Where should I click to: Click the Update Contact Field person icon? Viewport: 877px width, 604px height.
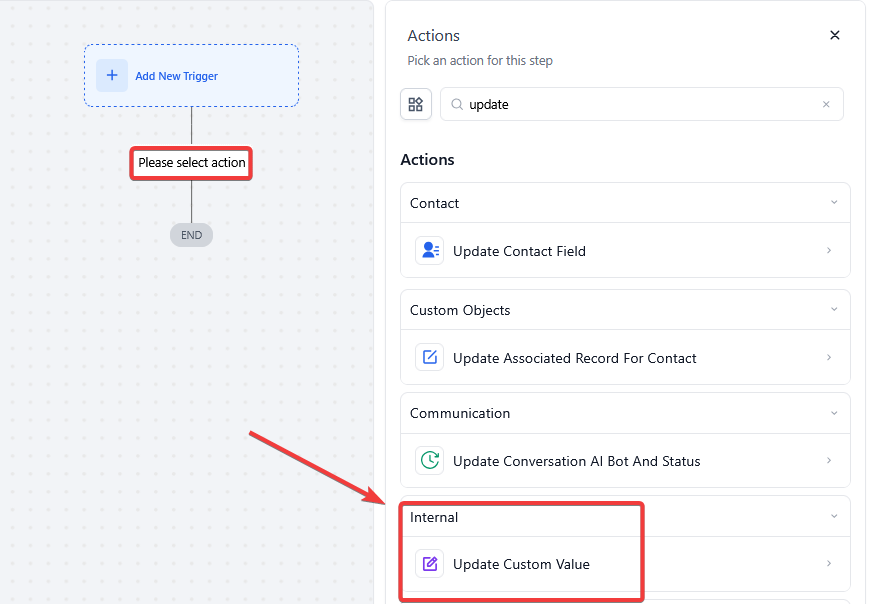pos(430,251)
